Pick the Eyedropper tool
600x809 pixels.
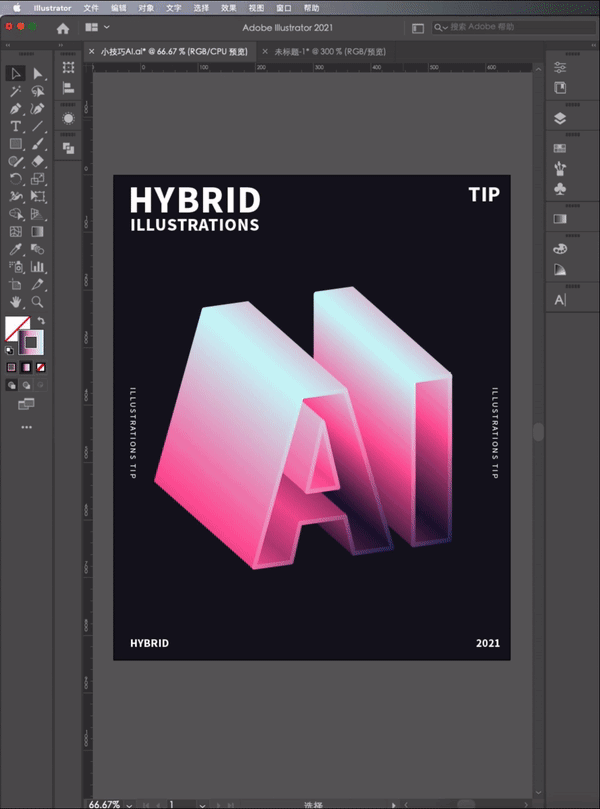(x=15, y=249)
